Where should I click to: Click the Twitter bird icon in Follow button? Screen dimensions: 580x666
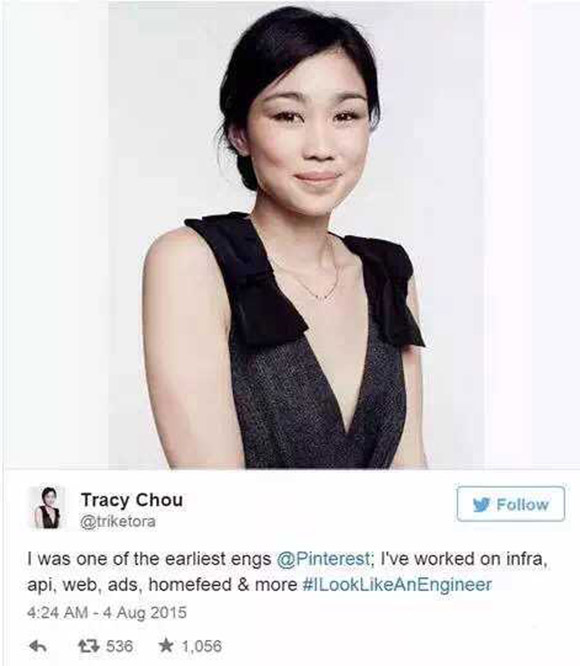pyautogui.click(x=481, y=505)
